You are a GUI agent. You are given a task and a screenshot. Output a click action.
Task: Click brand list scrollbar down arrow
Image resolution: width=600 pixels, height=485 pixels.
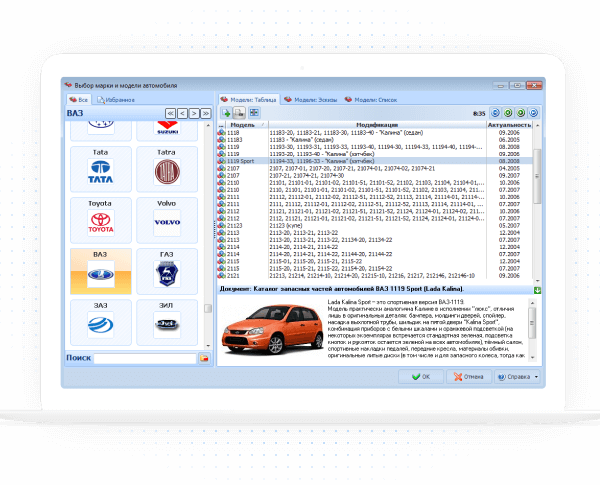tap(208, 346)
